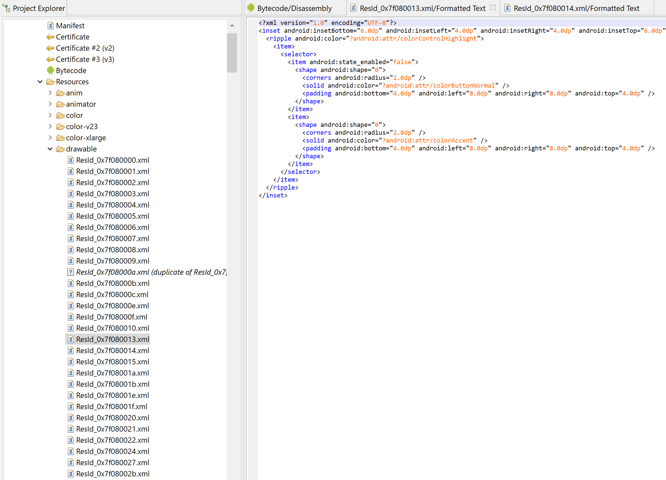Click the Certificate #3 (v3) key icon
Image resolution: width=666 pixels, height=480 pixels.
pos(50,59)
